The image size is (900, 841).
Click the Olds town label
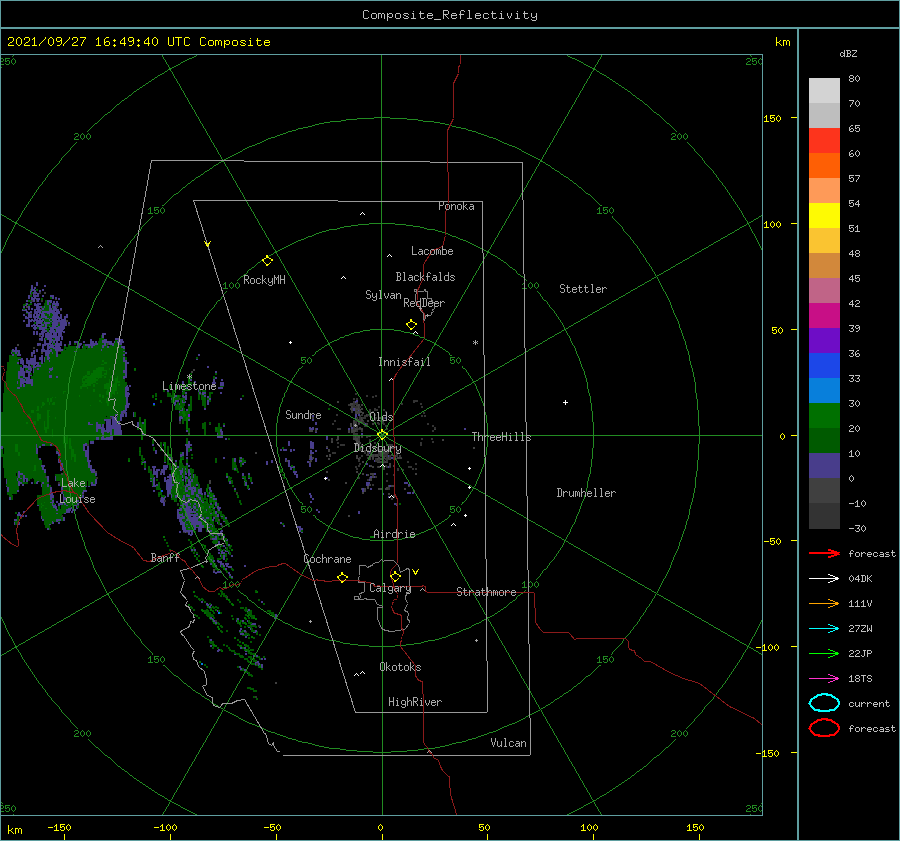pos(381,417)
